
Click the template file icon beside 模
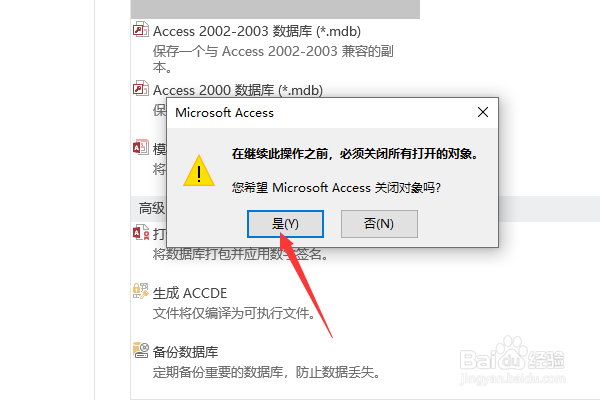[x=140, y=147]
